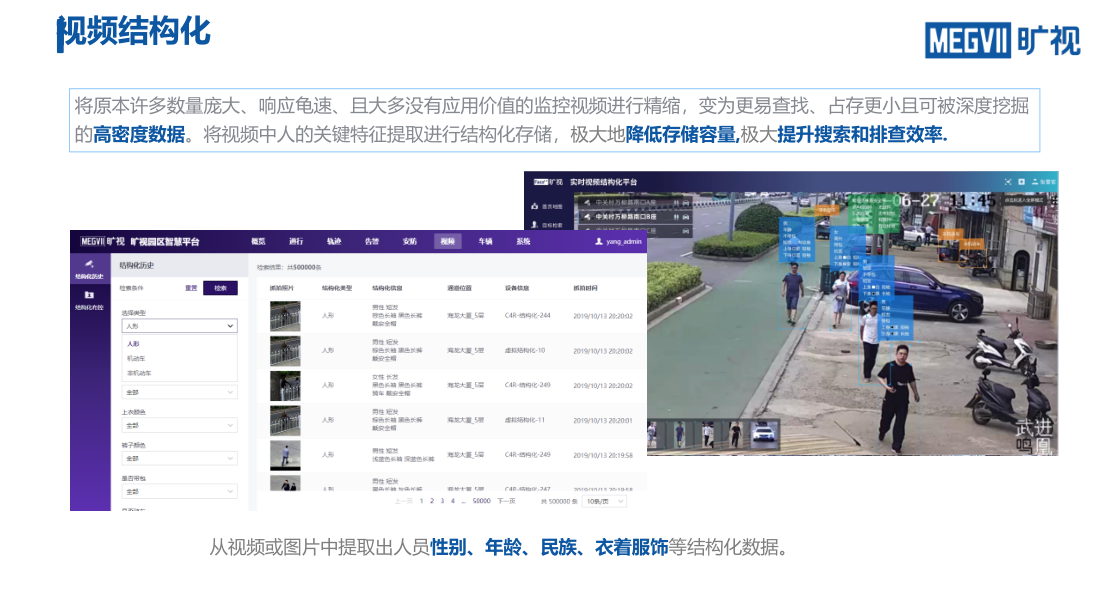Click C4R-结构化-244 device cell
1096x604 pixels.
(528, 315)
